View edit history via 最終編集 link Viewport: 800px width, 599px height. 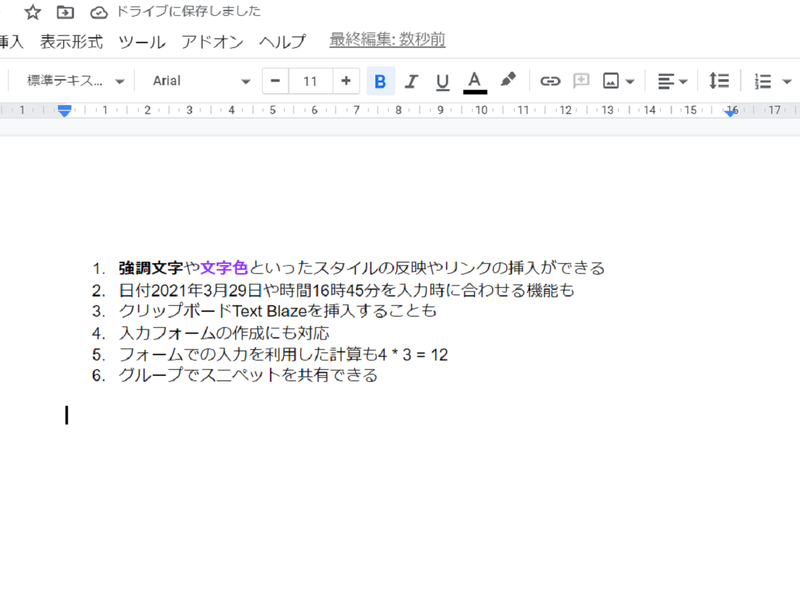383,41
